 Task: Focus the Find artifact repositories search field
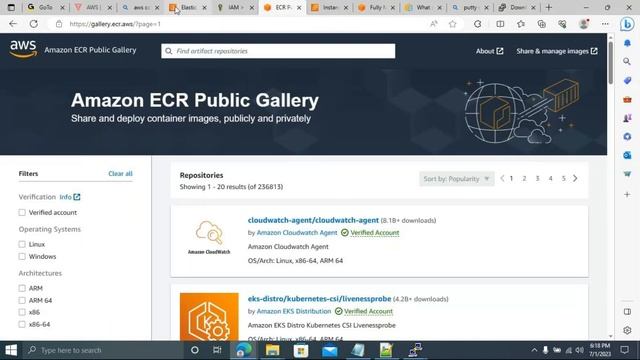point(278,51)
